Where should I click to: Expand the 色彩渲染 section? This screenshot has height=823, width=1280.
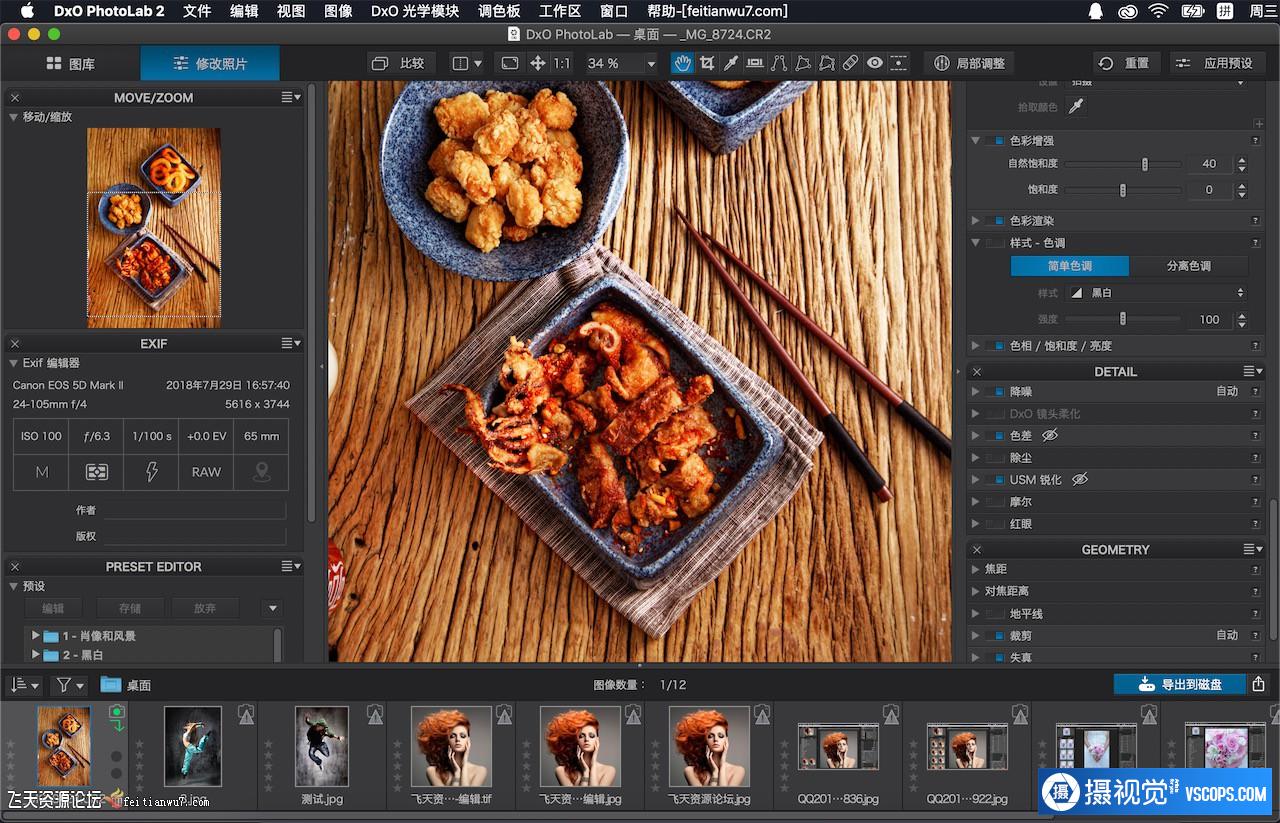(976, 221)
